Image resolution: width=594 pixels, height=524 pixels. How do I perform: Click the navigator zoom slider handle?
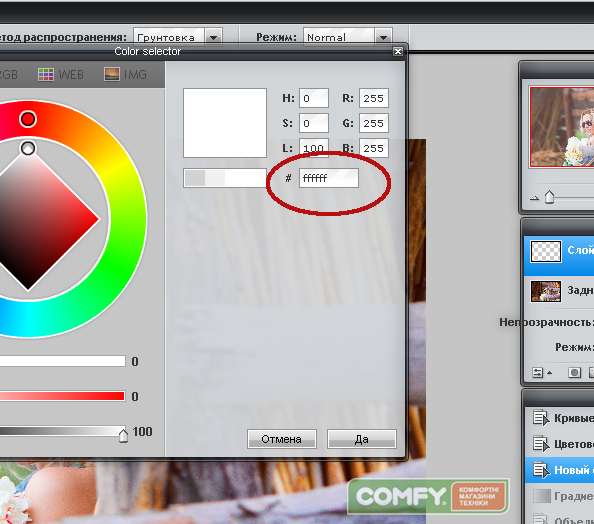pyautogui.click(x=549, y=197)
